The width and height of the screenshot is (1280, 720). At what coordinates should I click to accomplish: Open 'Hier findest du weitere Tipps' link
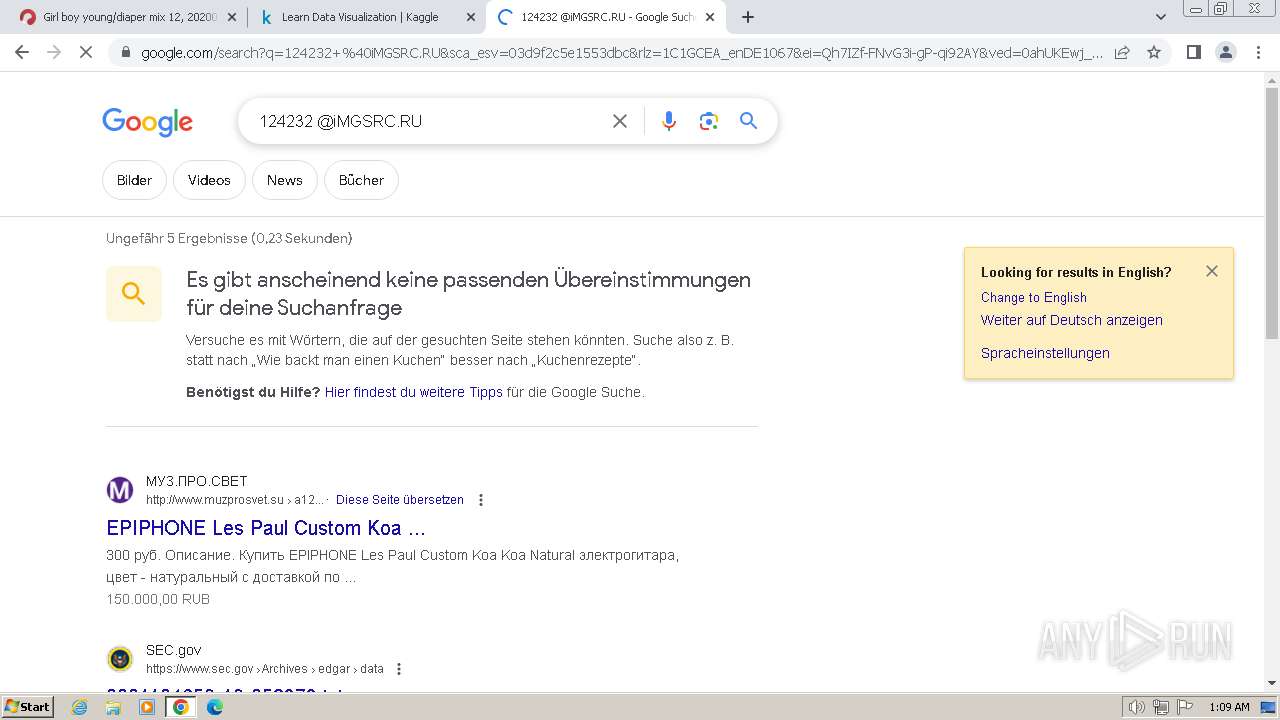(413, 392)
